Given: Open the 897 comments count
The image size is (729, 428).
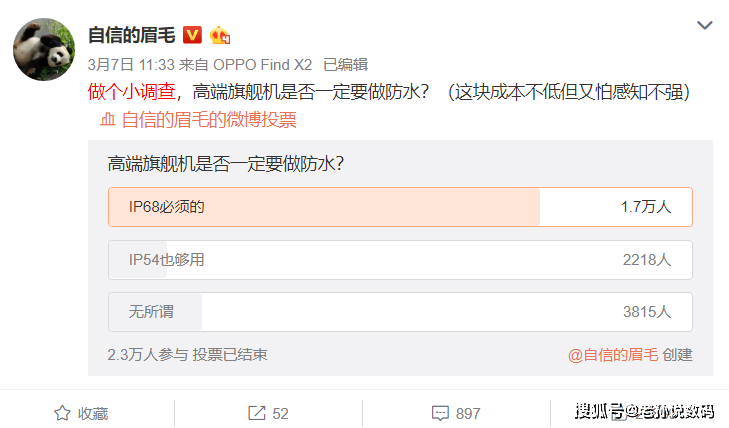Looking at the screenshot, I should pyautogui.click(x=468, y=413).
